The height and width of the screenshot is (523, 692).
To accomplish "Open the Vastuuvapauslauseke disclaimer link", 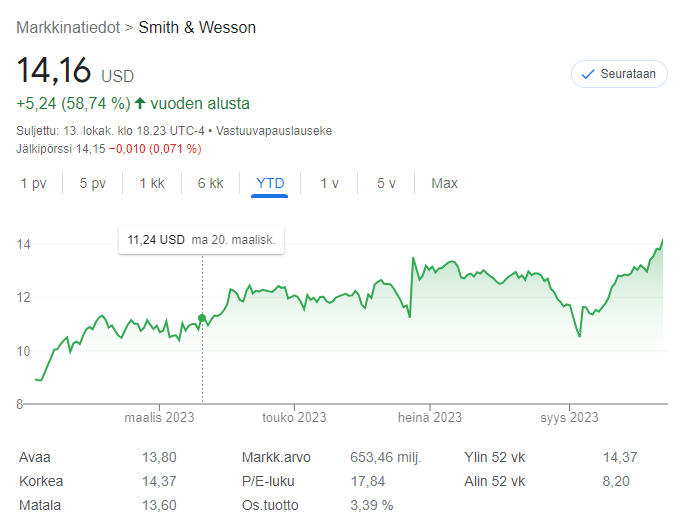I will pyautogui.click(x=274, y=131).
